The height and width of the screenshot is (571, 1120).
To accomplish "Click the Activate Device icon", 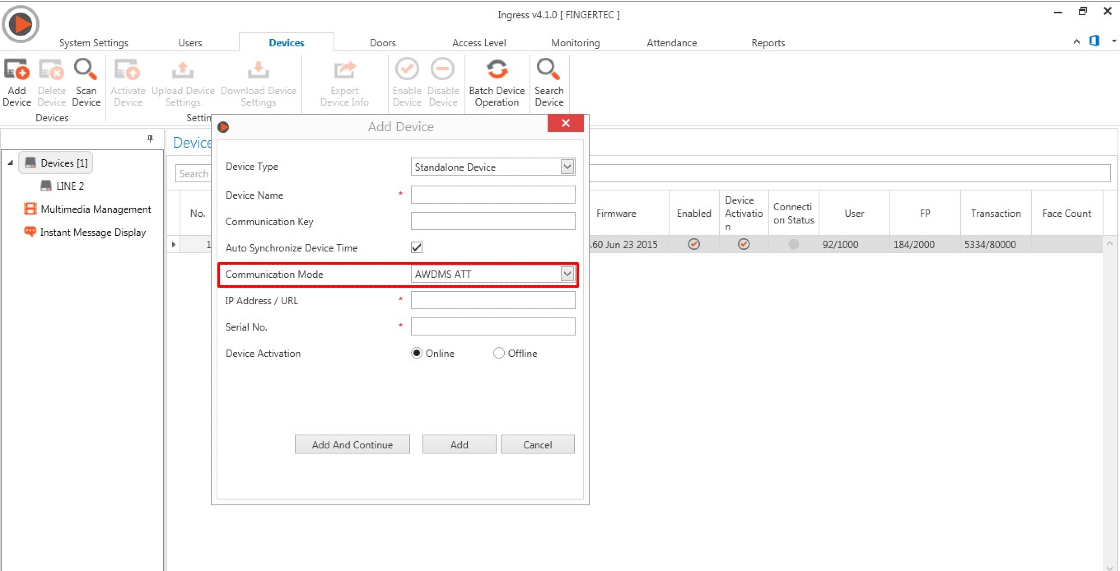I will (x=128, y=69).
